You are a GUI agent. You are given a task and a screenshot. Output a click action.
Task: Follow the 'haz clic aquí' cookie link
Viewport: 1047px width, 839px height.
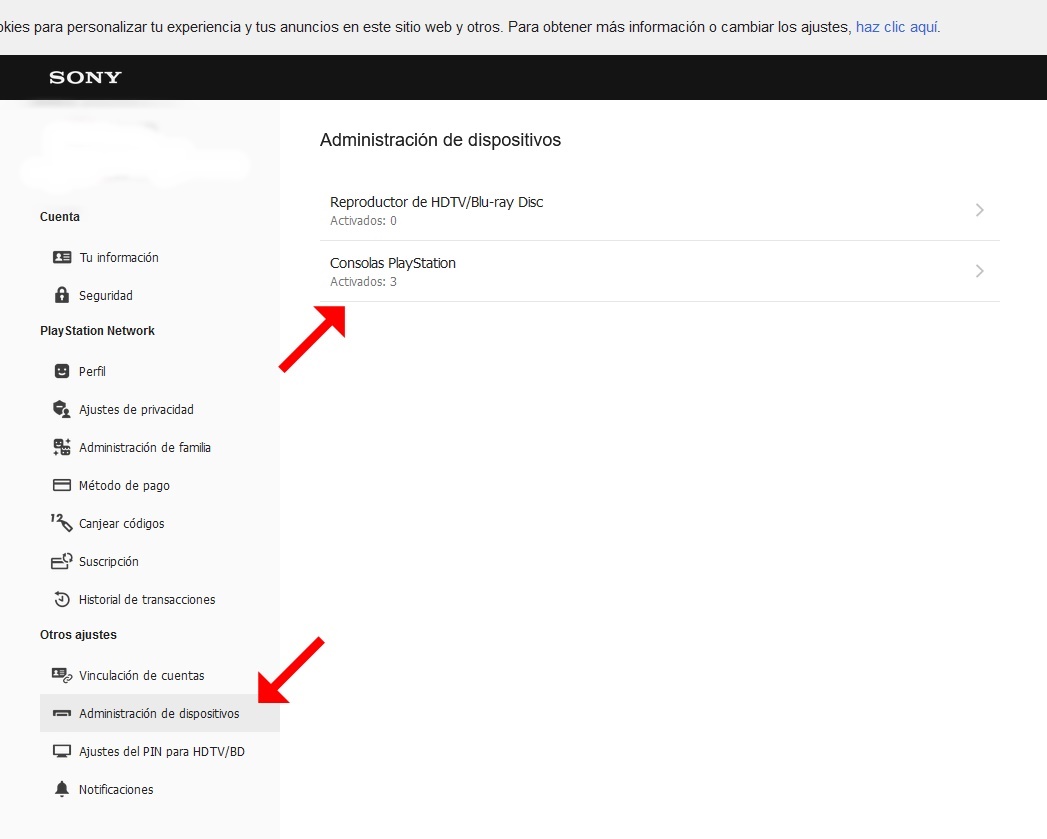coord(897,27)
